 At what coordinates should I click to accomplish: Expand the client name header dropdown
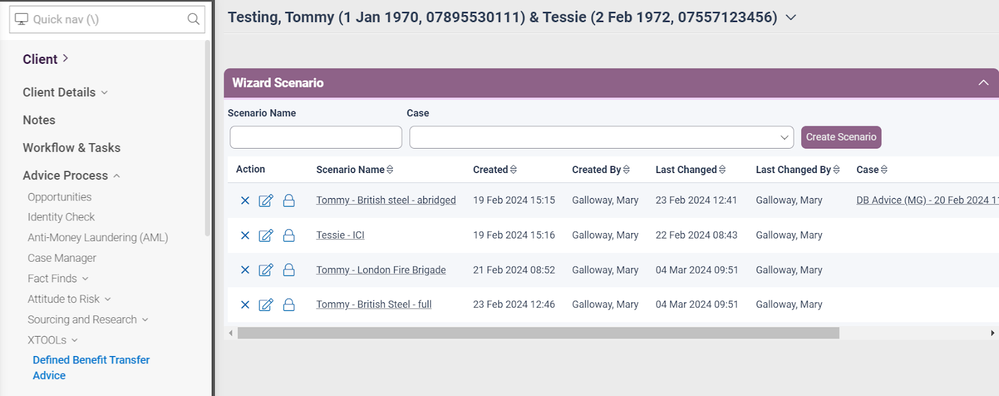[x=791, y=18]
